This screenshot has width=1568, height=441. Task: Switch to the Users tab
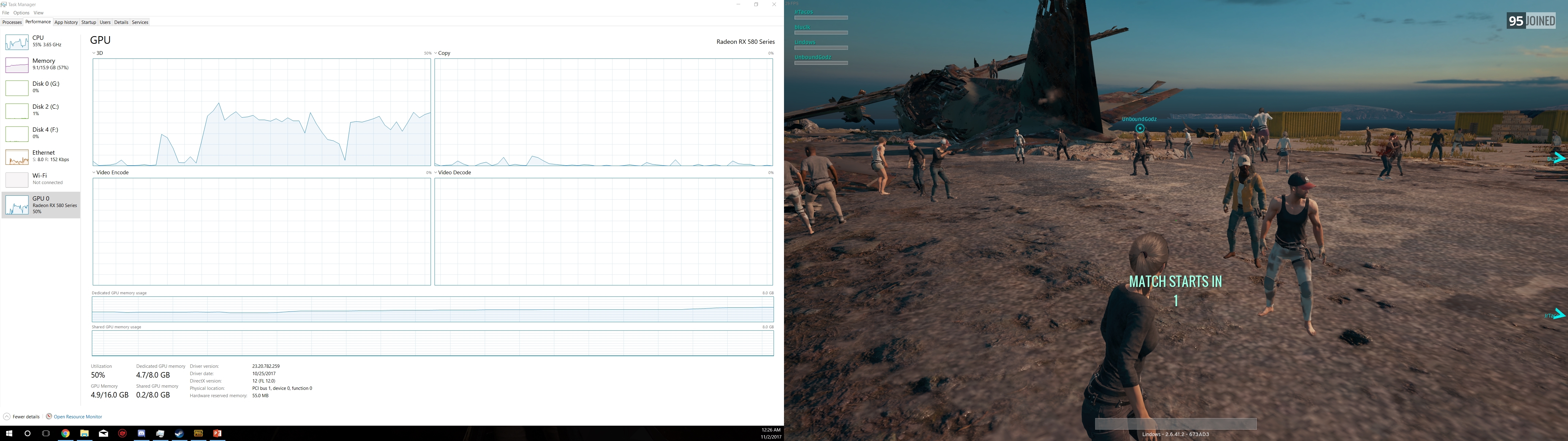pyautogui.click(x=105, y=23)
